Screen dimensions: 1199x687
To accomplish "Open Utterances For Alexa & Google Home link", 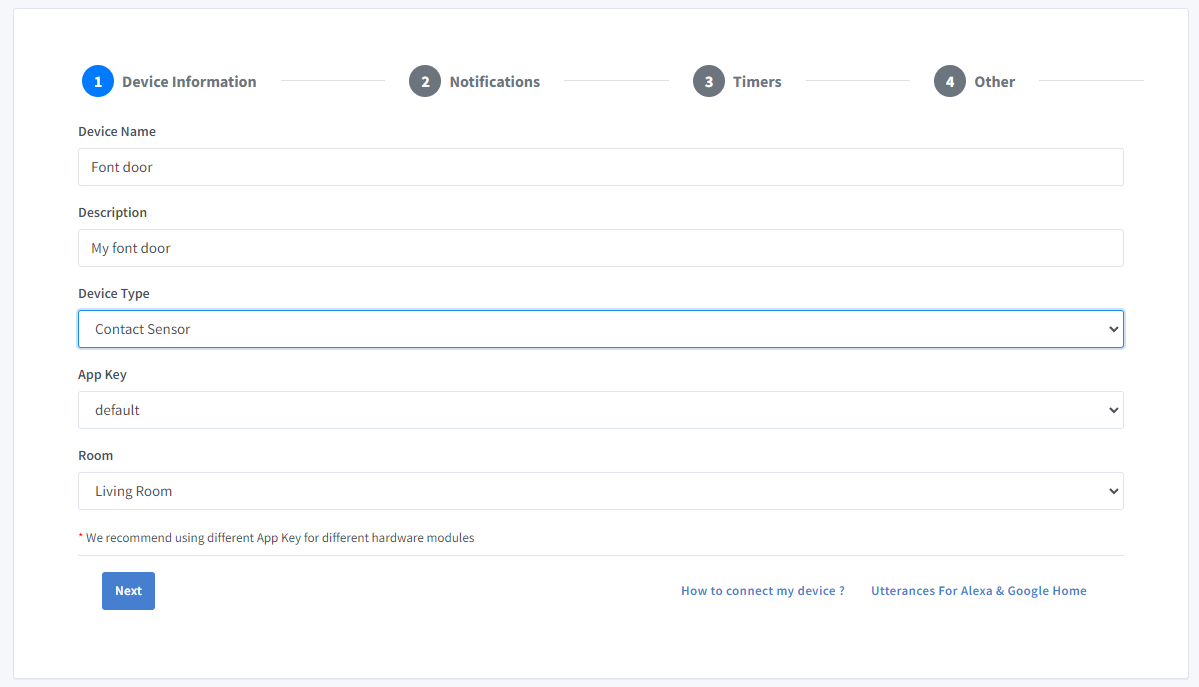I will 978,591.
